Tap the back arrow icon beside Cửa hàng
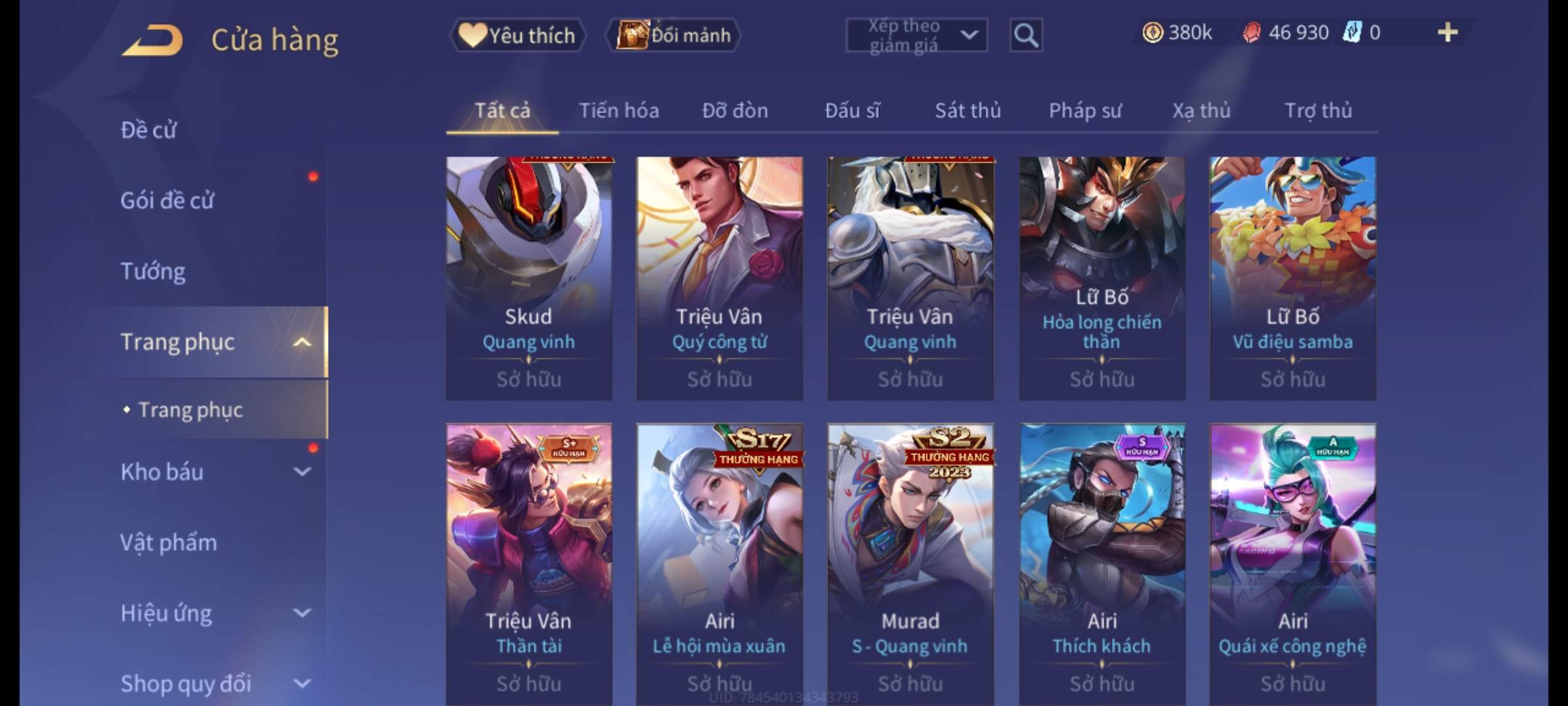The width and height of the screenshot is (1568, 706). 152,41
